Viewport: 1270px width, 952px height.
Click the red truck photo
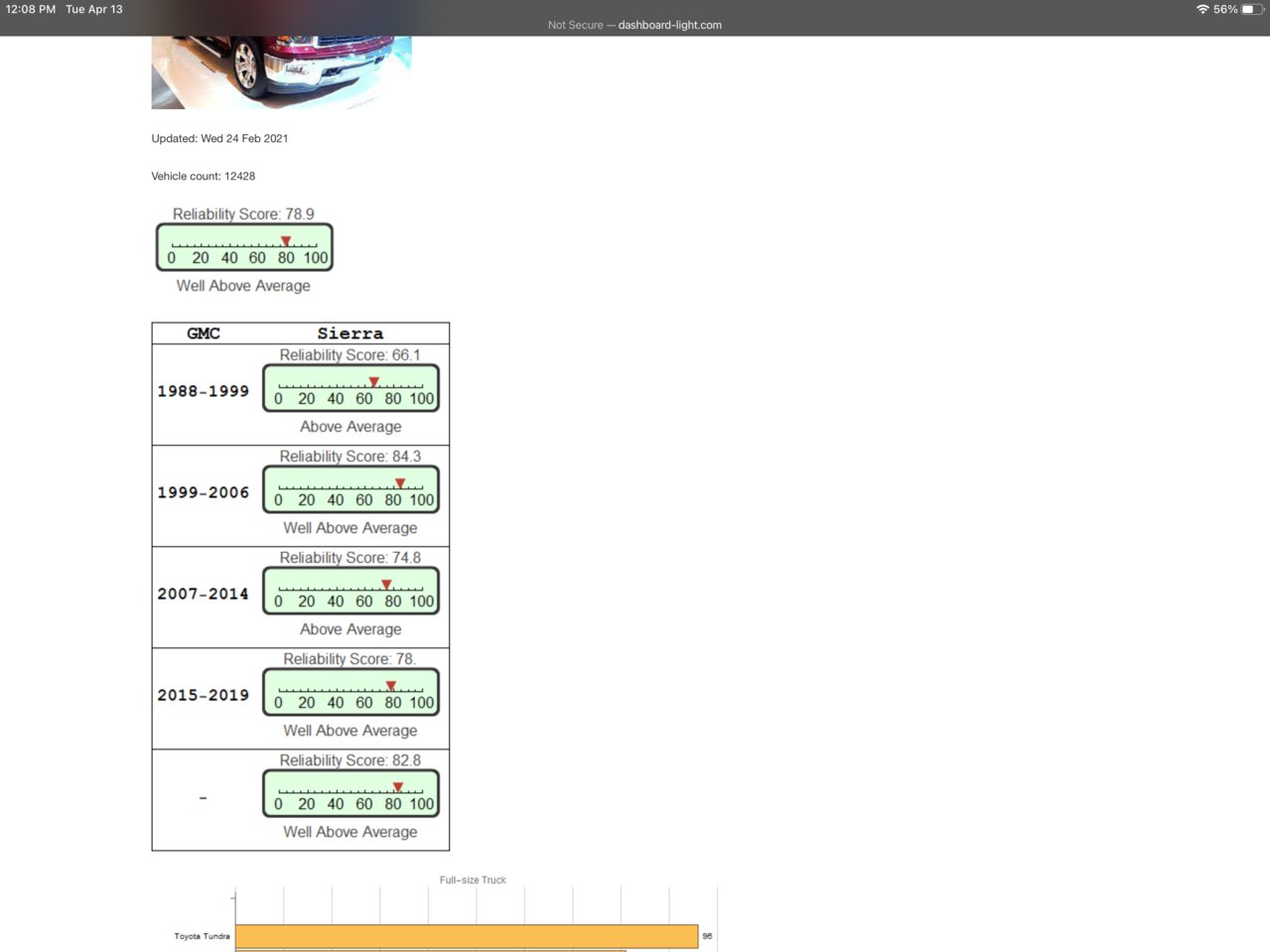[x=281, y=72]
